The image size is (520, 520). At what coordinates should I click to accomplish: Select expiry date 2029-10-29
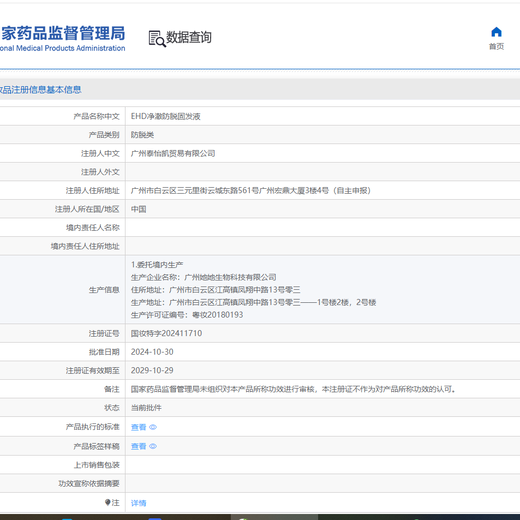(152, 370)
